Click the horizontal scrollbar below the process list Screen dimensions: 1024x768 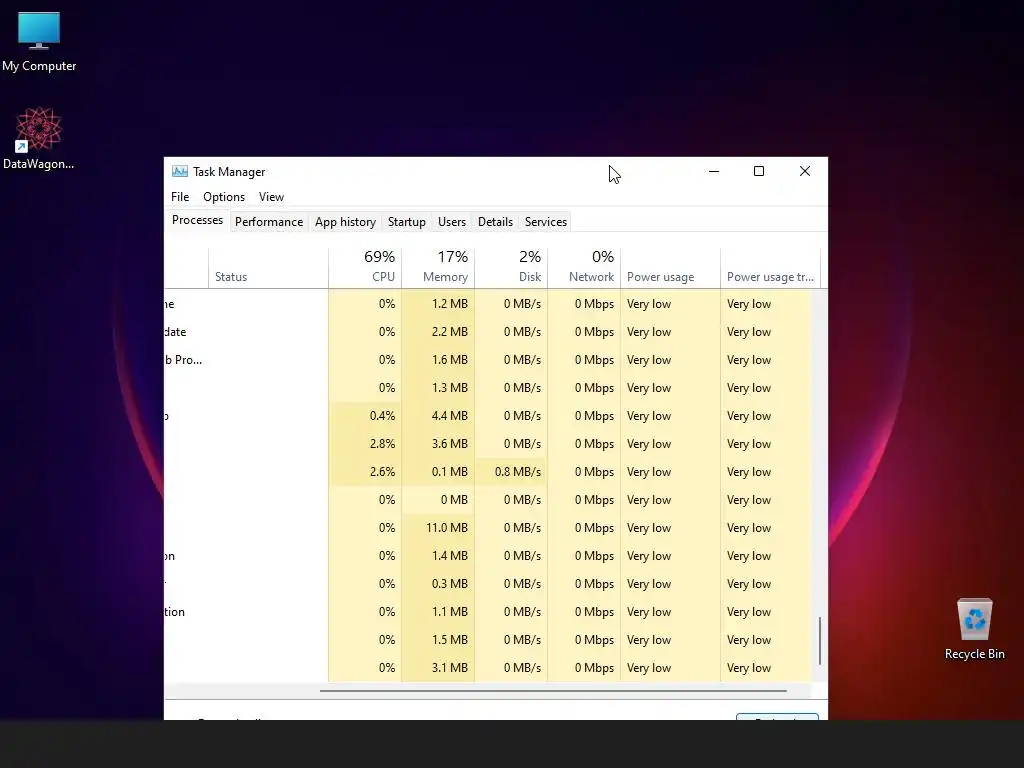point(553,690)
